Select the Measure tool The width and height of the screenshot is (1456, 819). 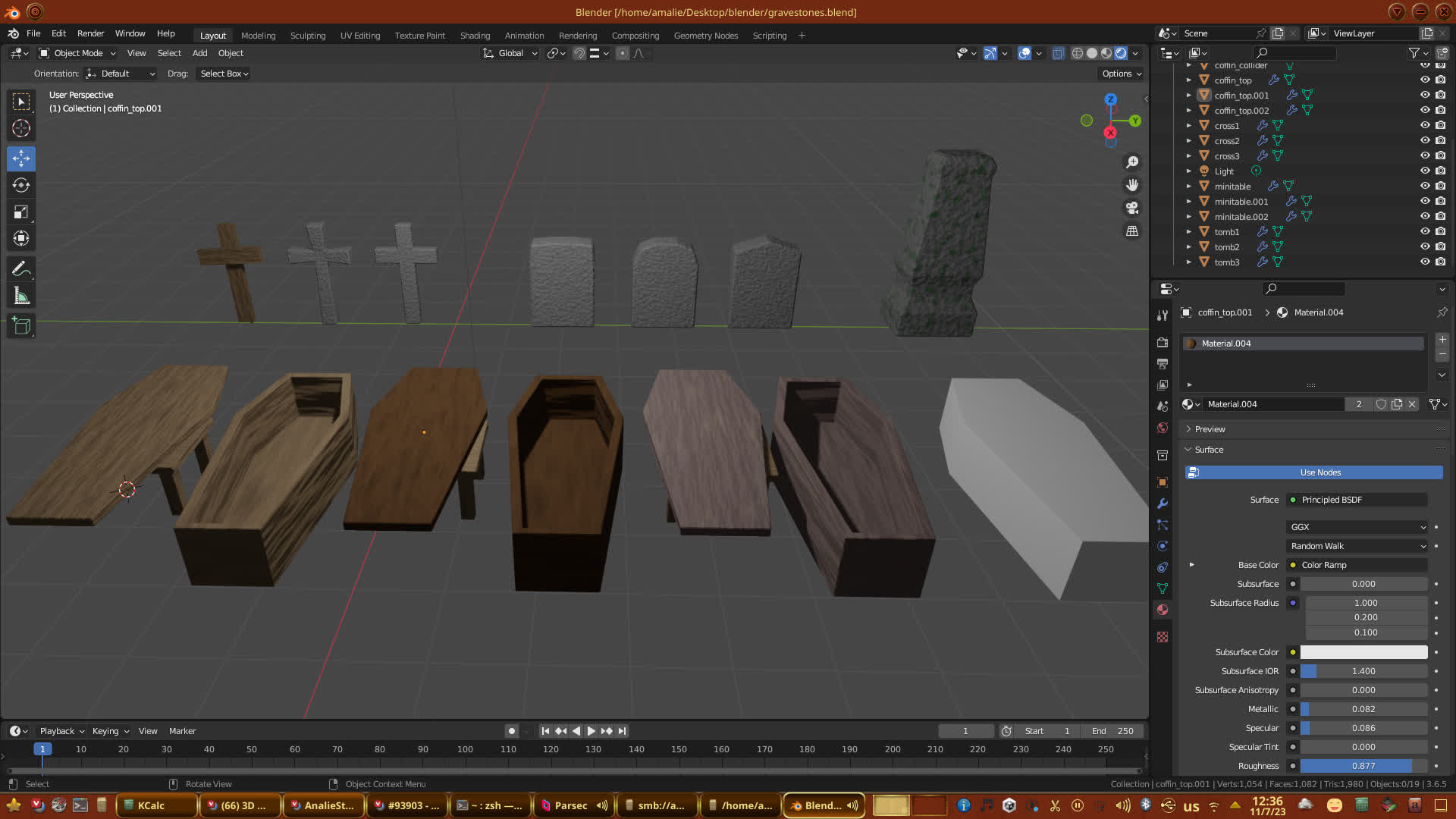point(21,296)
